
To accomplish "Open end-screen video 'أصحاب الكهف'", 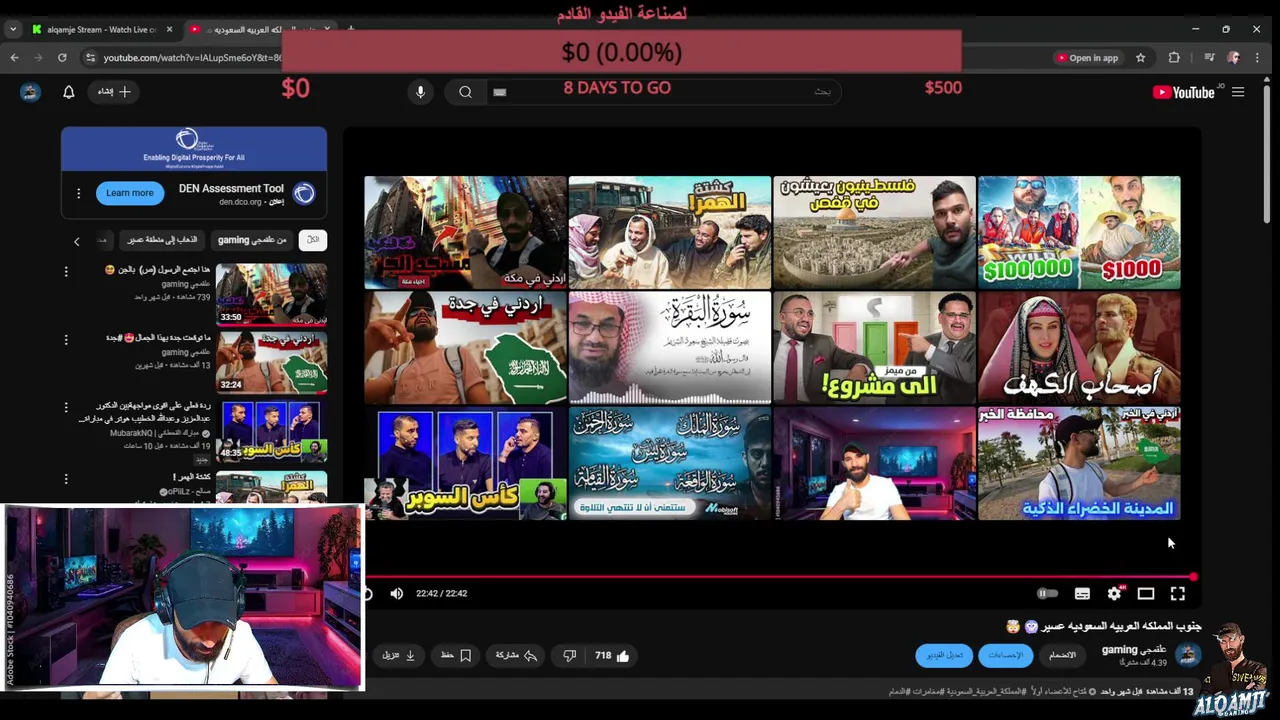I will pos(1079,348).
